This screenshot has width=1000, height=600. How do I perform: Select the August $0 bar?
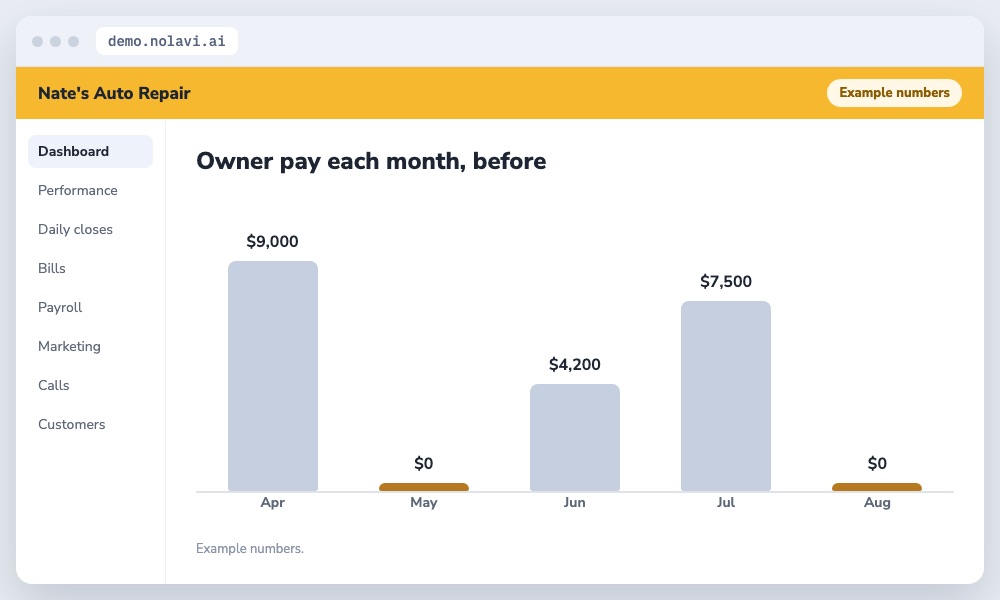[877, 487]
